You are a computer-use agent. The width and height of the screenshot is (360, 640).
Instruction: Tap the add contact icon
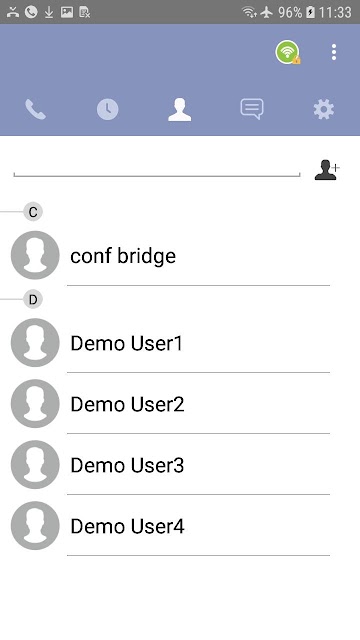327,169
